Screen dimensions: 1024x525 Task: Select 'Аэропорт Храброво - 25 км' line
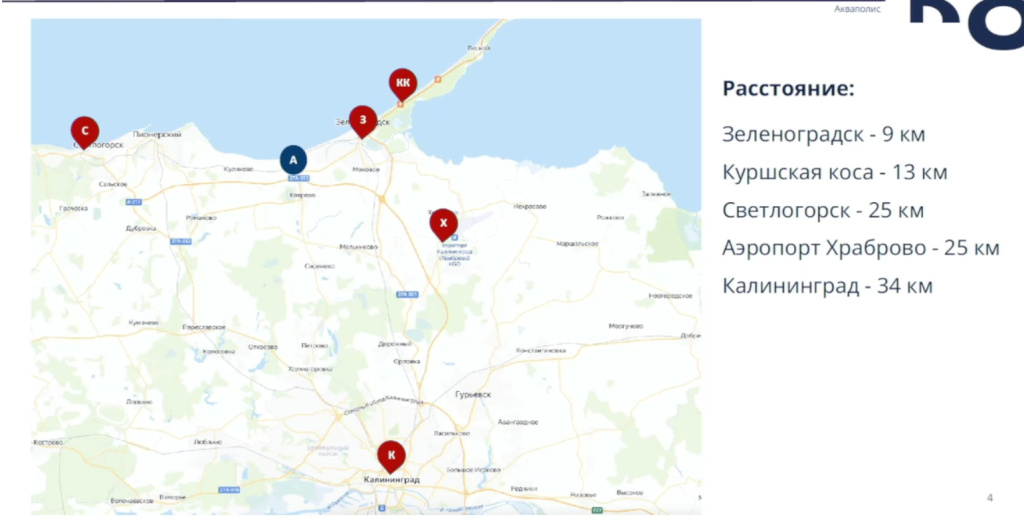click(x=860, y=248)
